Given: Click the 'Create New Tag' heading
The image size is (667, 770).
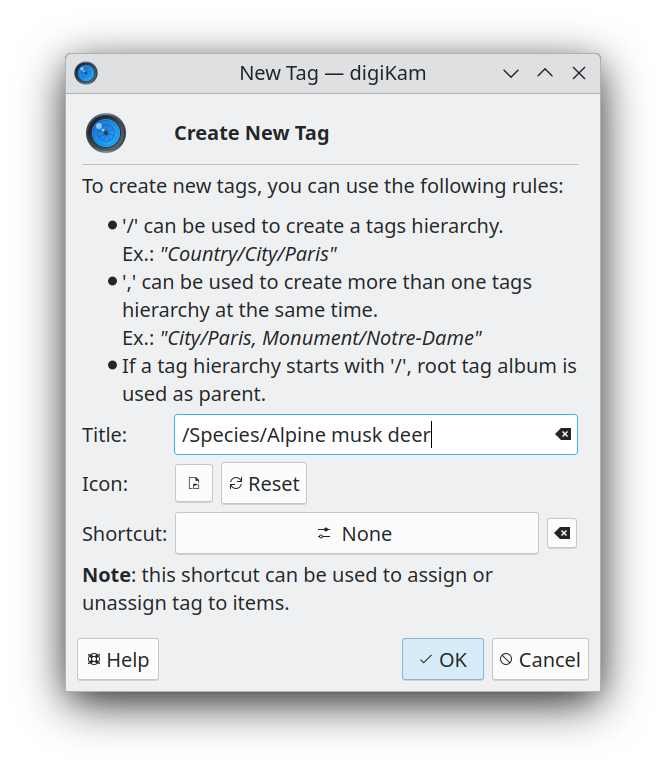Looking at the screenshot, I should tap(251, 133).
